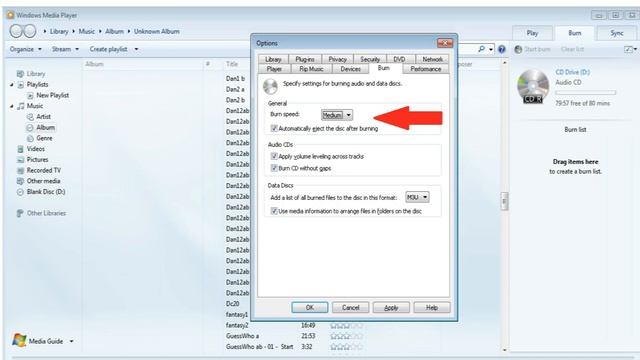Viewport: 640px width, 360px height.
Task: Toggle Apply volume leveling across tracks
Action: 274,156
